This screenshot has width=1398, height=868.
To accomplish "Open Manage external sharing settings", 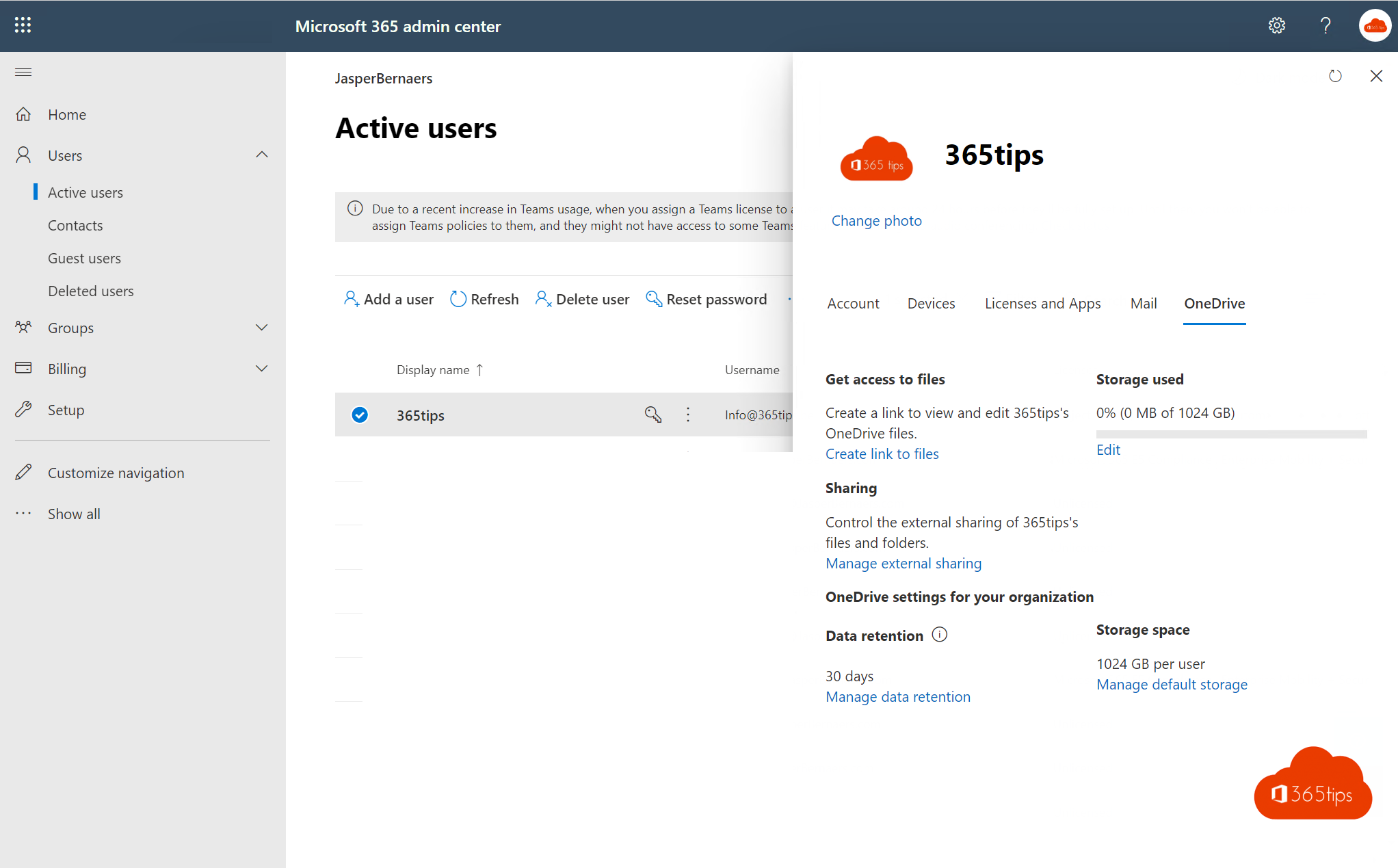I will pyautogui.click(x=902, y=562).
